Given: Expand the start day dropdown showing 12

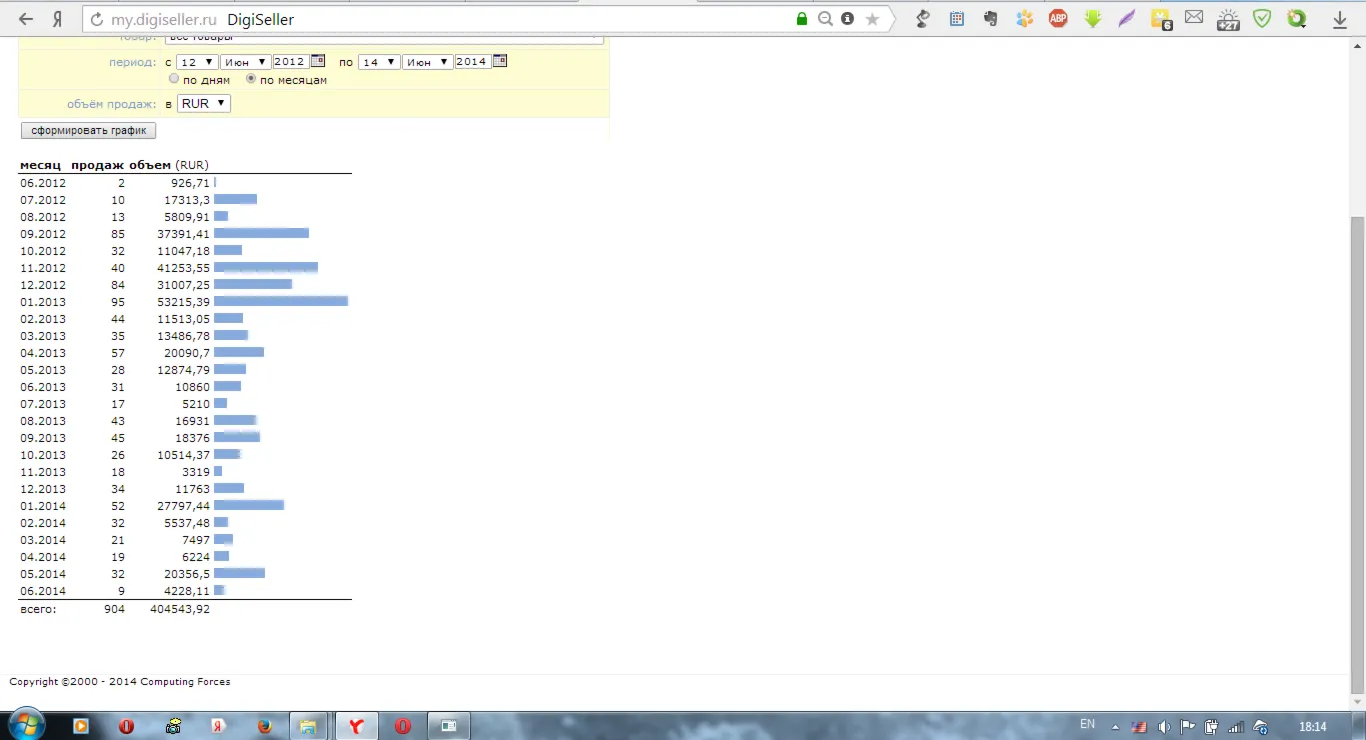Looking at the screenshot, I should click(x=197, y=62).
